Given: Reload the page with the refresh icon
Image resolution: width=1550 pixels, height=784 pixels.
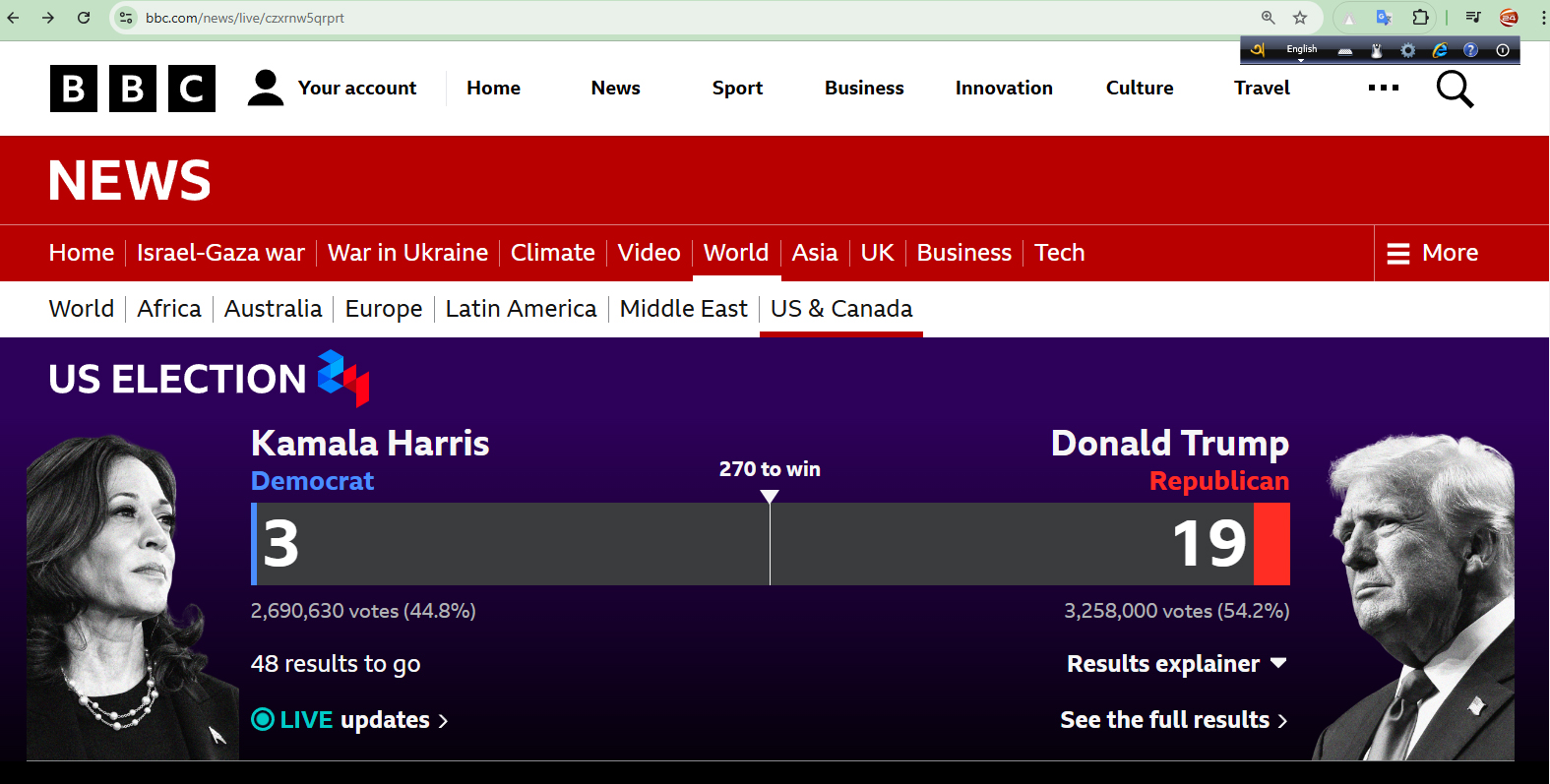Looking at the screenshot, I should point(84,18).
